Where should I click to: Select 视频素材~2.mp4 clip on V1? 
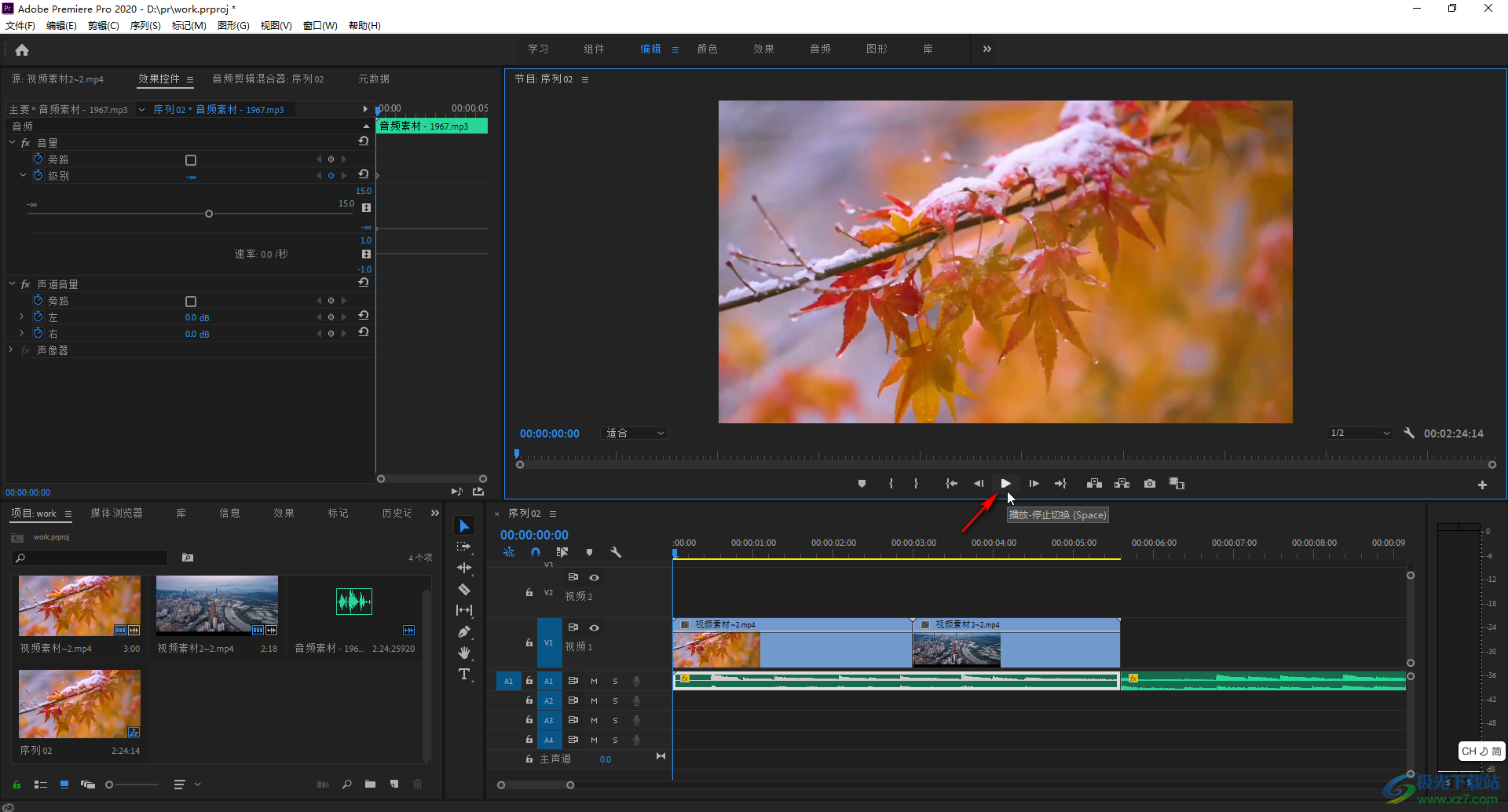click(792, 642)
